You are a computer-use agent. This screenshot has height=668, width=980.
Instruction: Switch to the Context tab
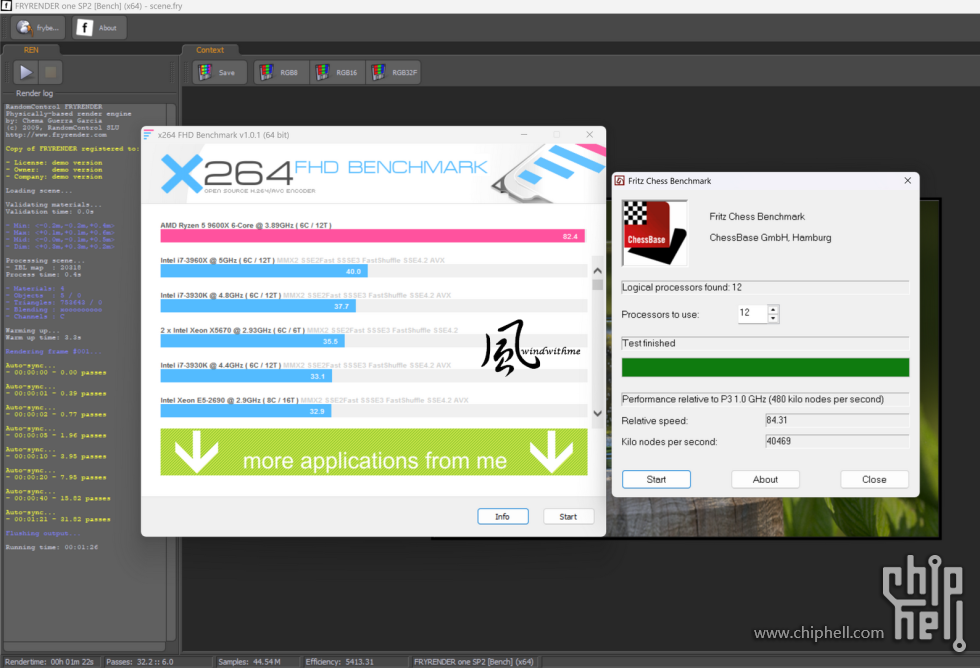click(x=209, y=50)
